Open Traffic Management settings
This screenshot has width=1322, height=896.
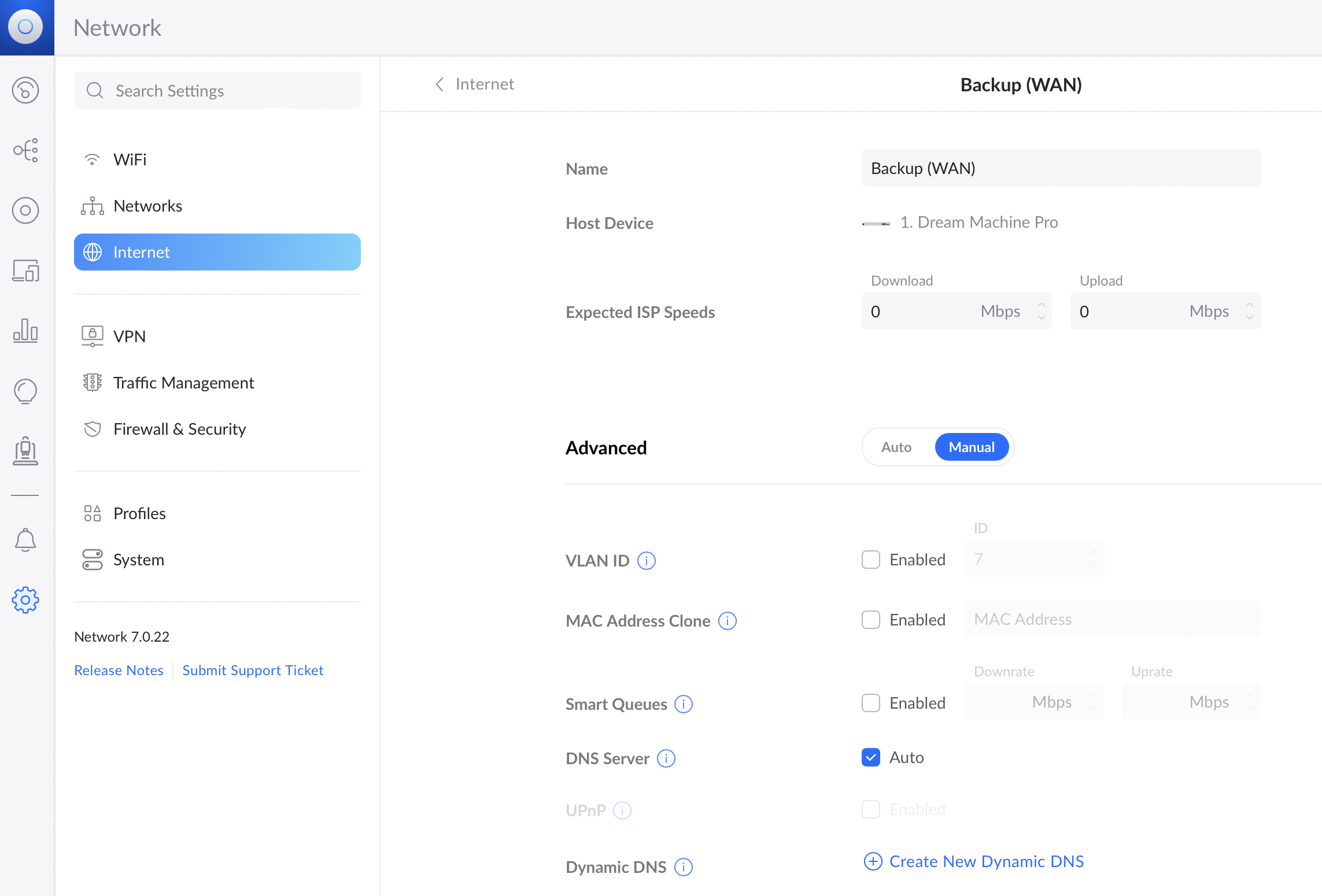pyautogui.click(x=183, y=383)
